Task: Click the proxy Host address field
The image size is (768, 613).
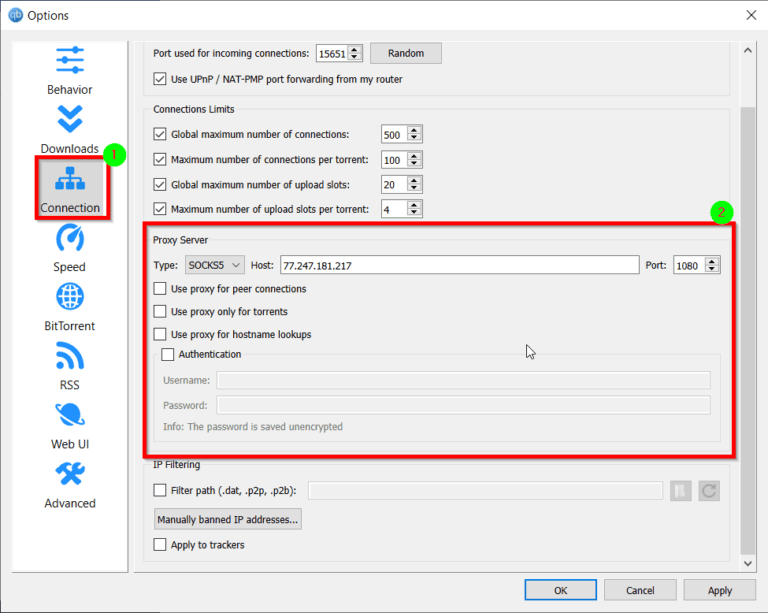Action: [x=459, y=265]
